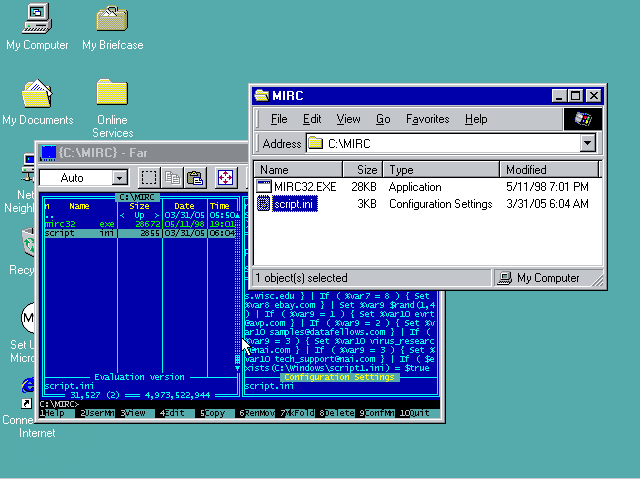The height and width of the screenshot is (480, 640).
Task: Click the folder icon in the Address bar
Action: coord(316,143)
